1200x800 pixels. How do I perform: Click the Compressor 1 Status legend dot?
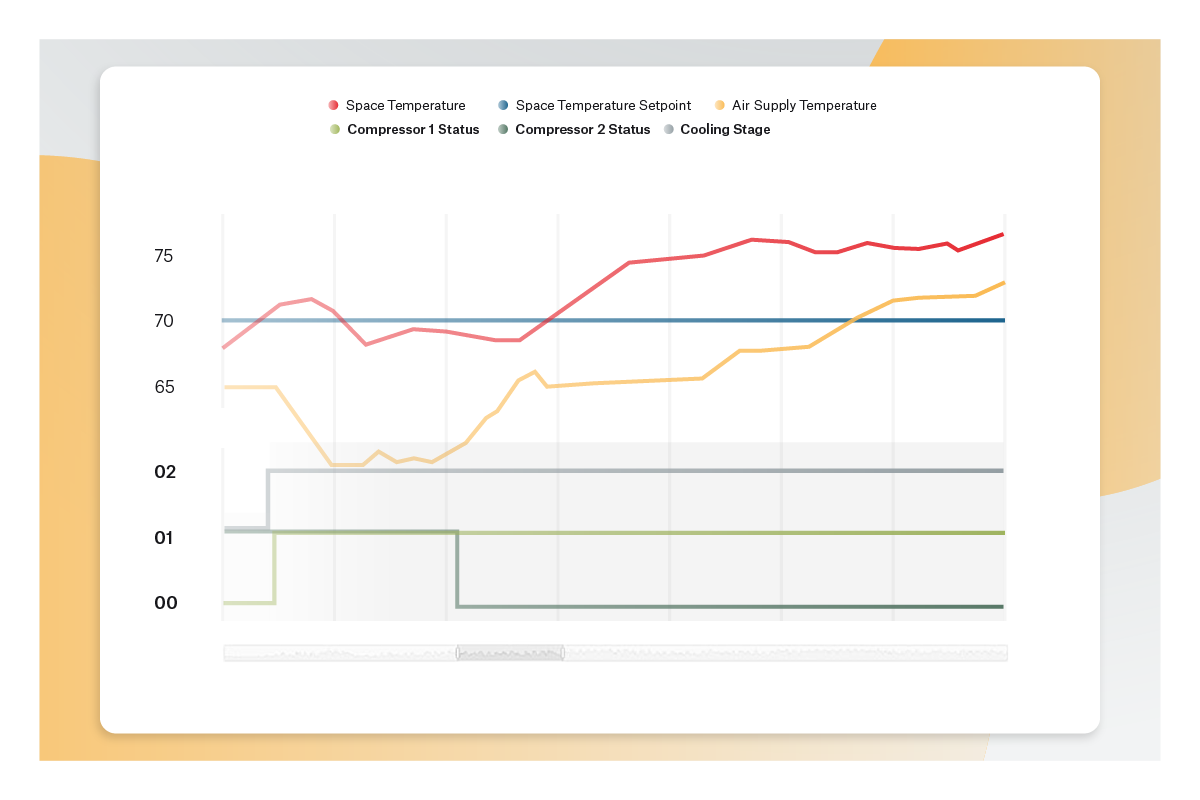tap(335, 130)
